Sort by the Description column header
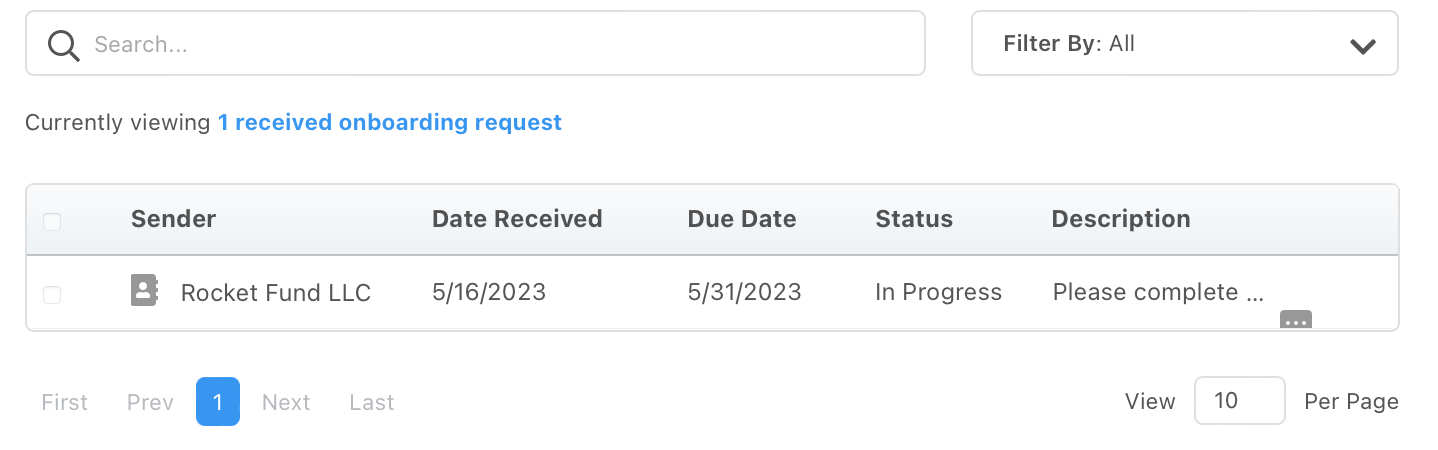The image size is (1438, 450). coord(1121,219)
